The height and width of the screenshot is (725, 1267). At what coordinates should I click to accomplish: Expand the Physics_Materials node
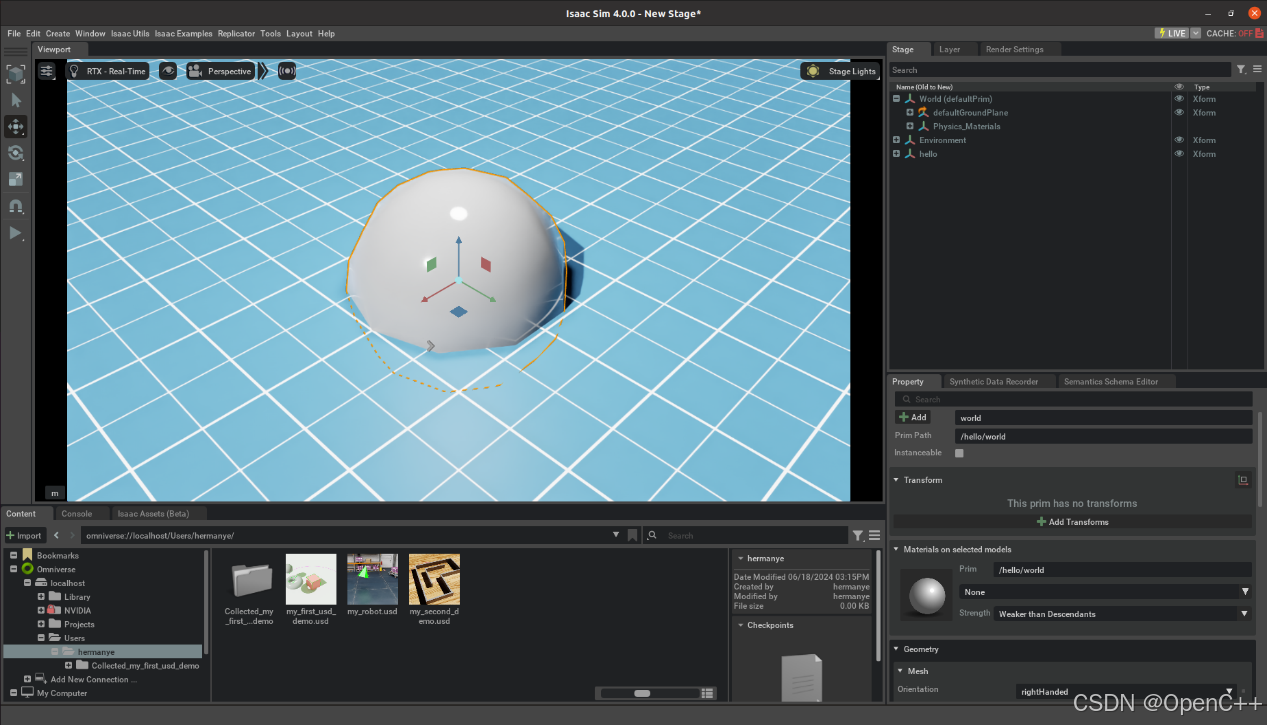(x=910, y=126)
